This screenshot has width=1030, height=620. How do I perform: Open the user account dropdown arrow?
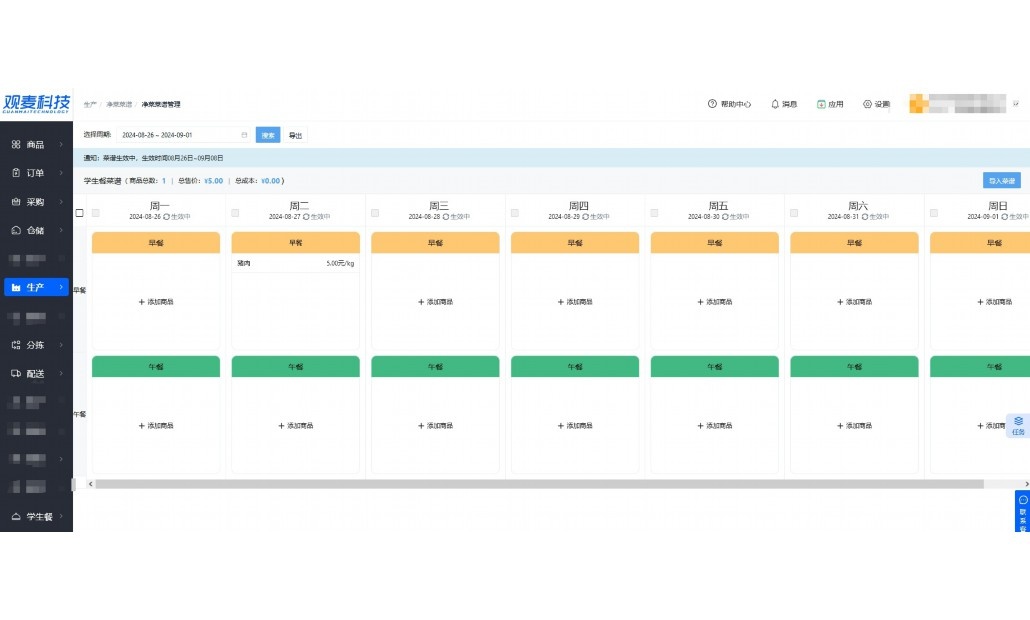1016,103
